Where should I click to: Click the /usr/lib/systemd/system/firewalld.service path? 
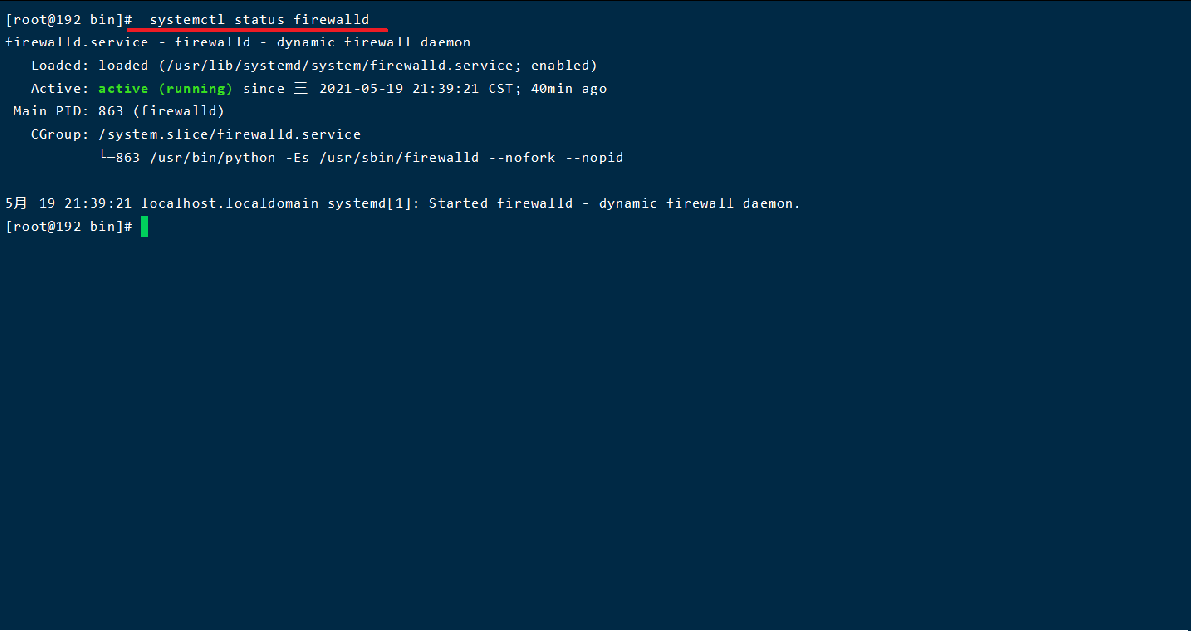[337, 66]
